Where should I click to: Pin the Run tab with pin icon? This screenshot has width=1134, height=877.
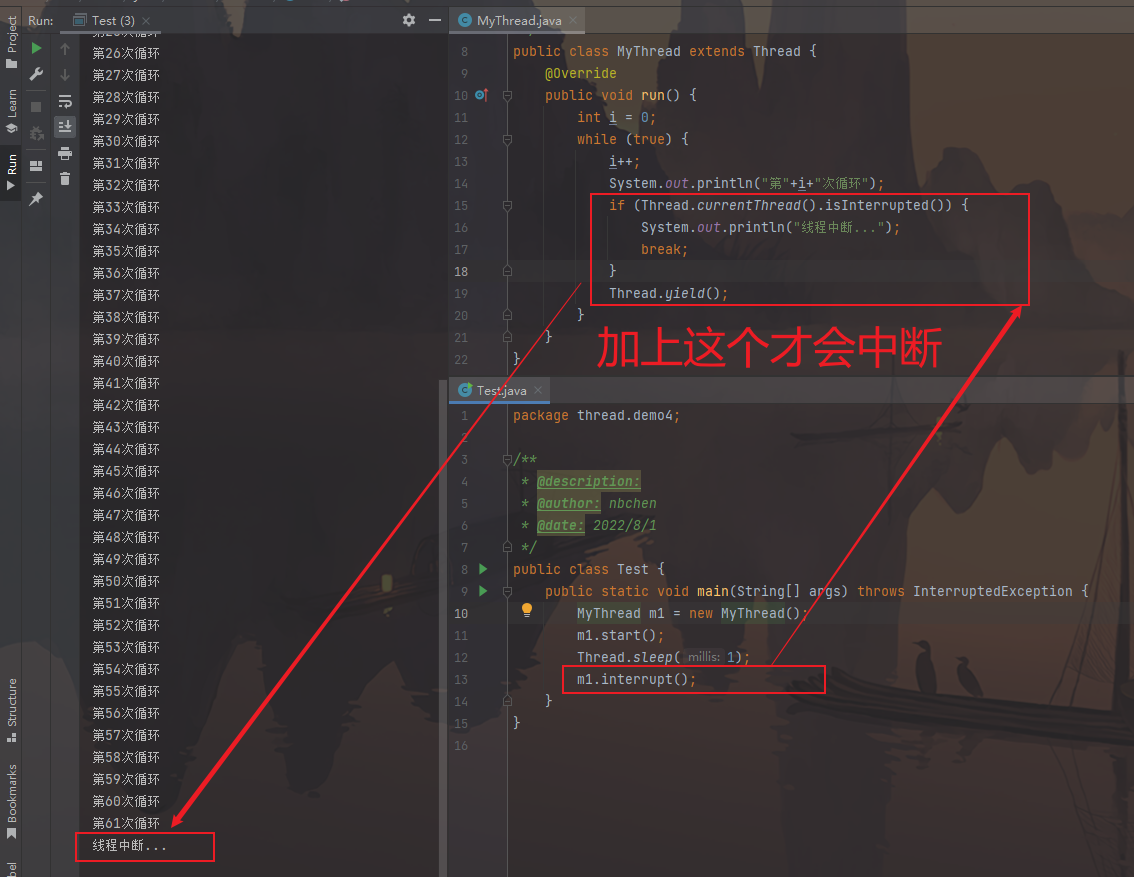(x=37, y=199)
